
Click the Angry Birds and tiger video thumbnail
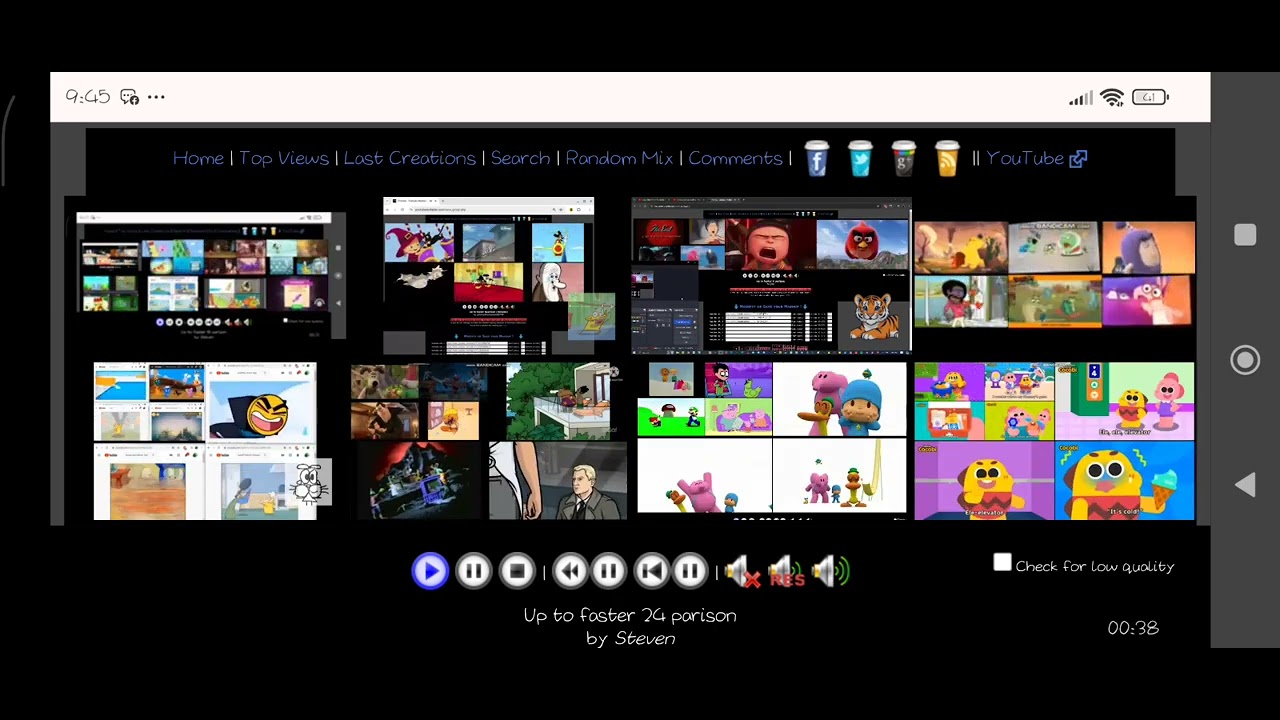(771, 276)
